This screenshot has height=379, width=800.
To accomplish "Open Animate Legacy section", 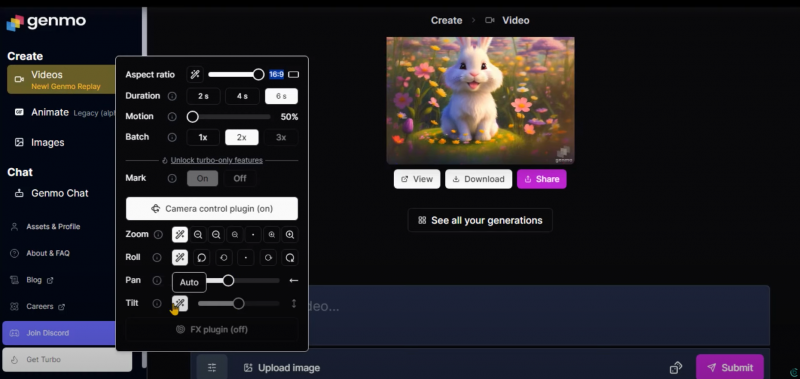I will (x=64, y=112).
